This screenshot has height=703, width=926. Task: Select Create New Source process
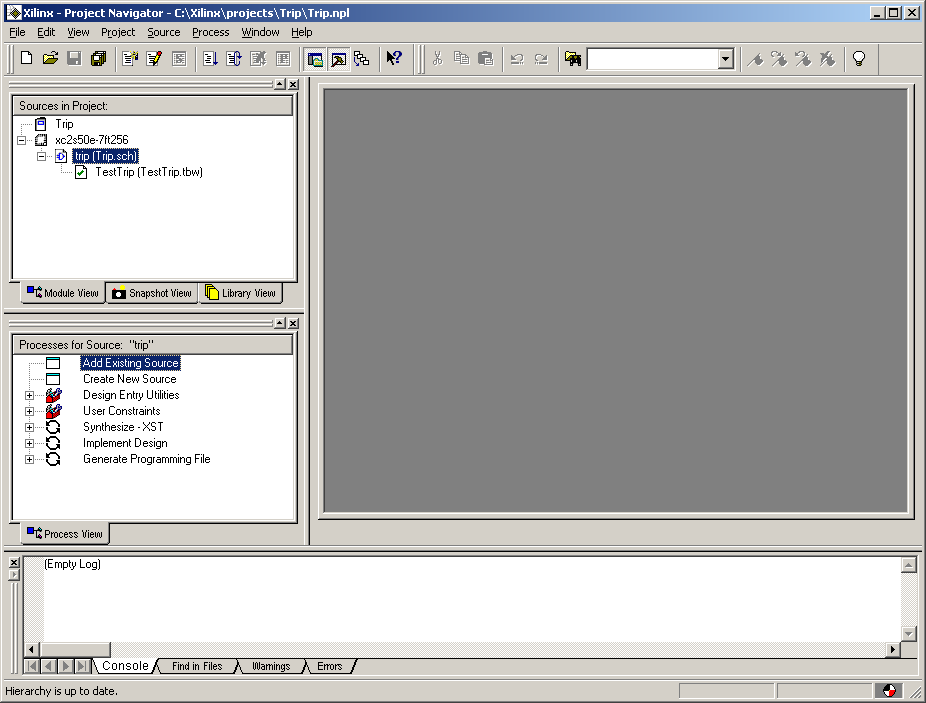129,379
